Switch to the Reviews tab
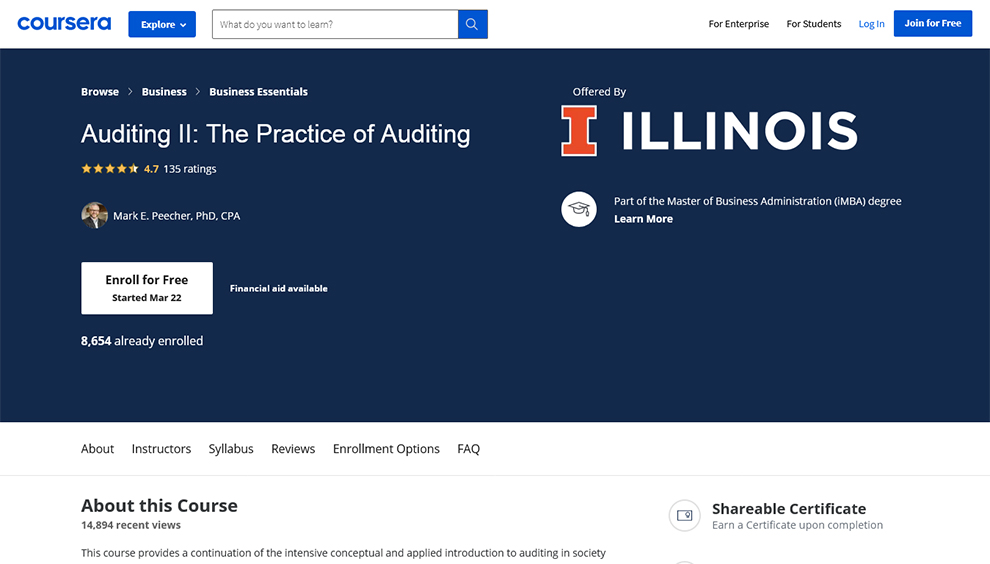This screenshot has width=990, height=564. (x=293, y=449)
